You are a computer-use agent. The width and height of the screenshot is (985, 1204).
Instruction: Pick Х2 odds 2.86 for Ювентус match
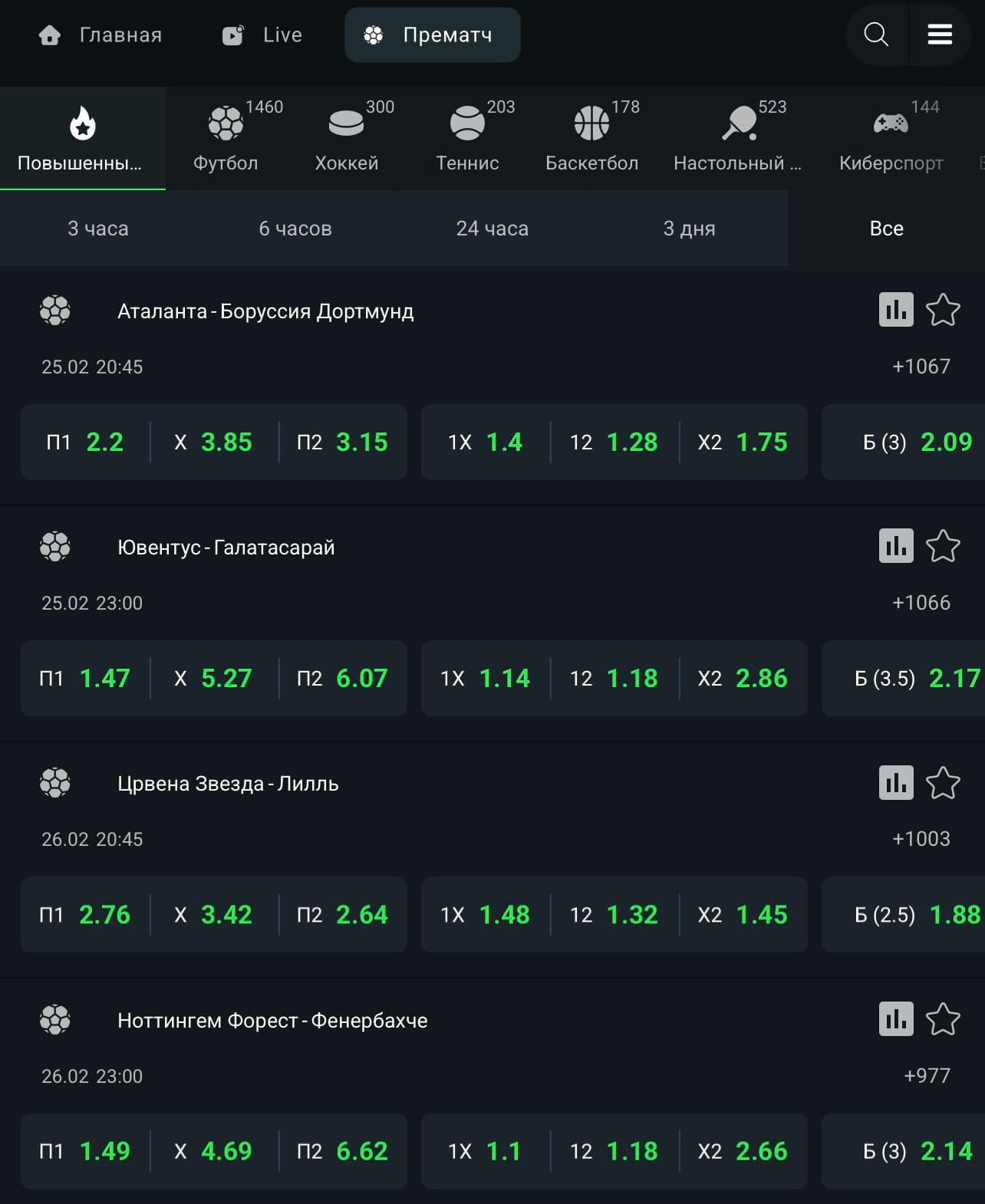[743, 679]
